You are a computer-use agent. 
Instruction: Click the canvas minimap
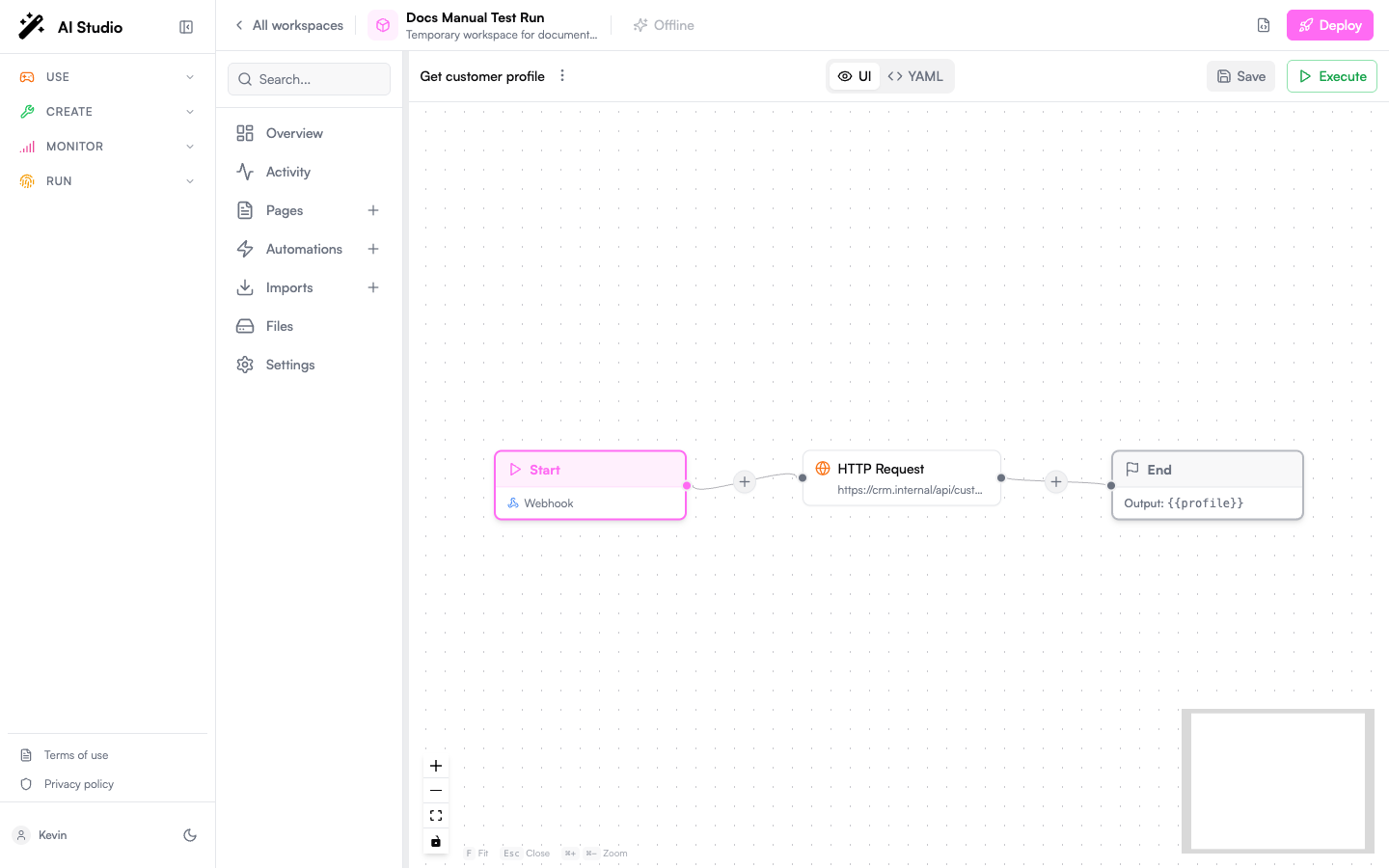[1278, 781]
